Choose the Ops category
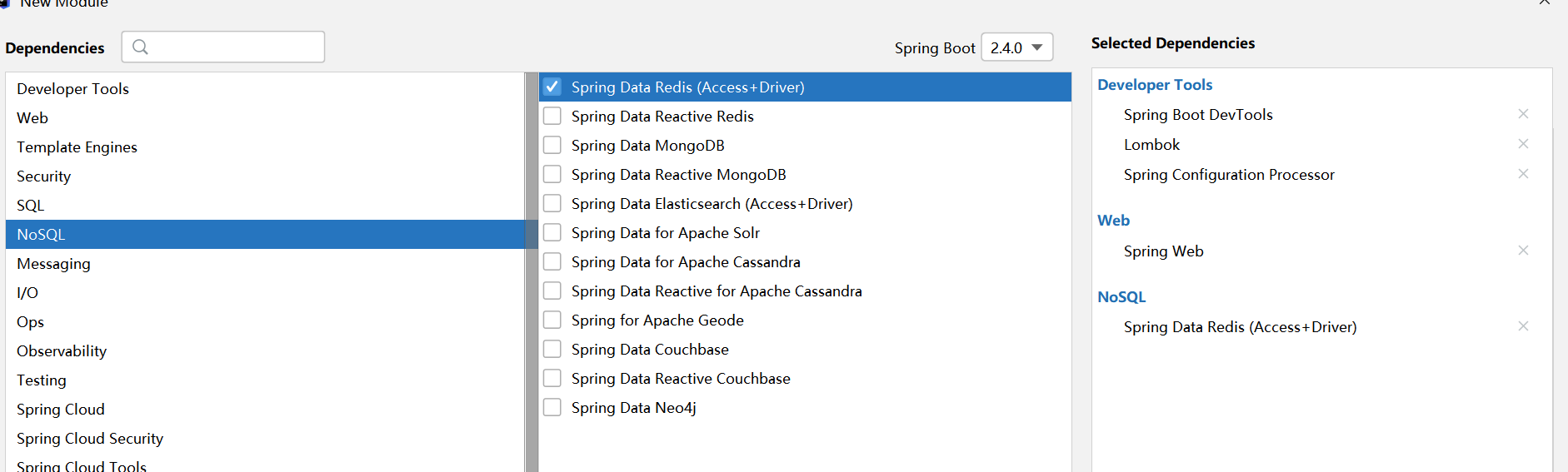 pyautogui.click(x=265, y=321)
